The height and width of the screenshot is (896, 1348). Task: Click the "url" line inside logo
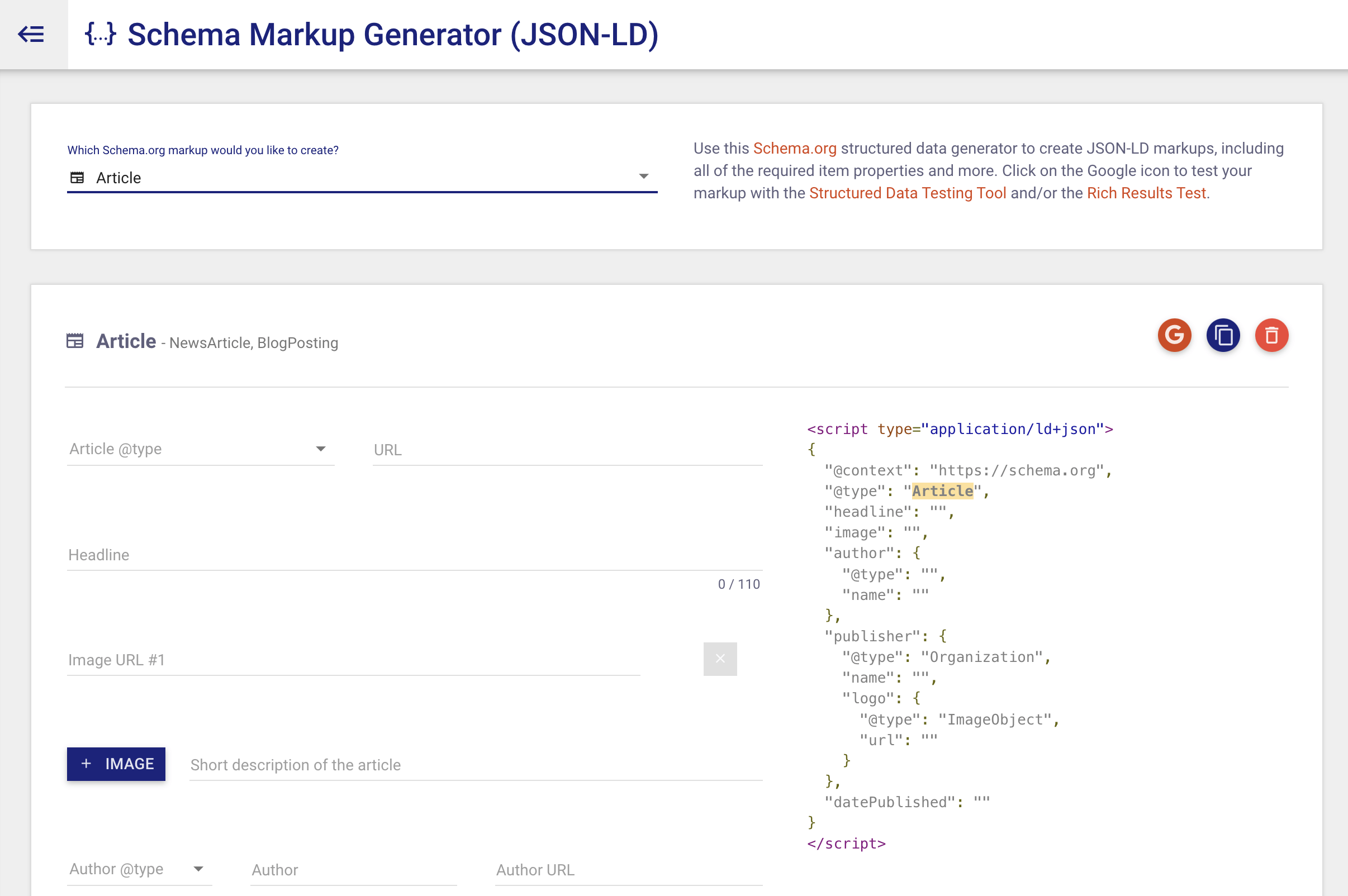click(x=899, y=740)
